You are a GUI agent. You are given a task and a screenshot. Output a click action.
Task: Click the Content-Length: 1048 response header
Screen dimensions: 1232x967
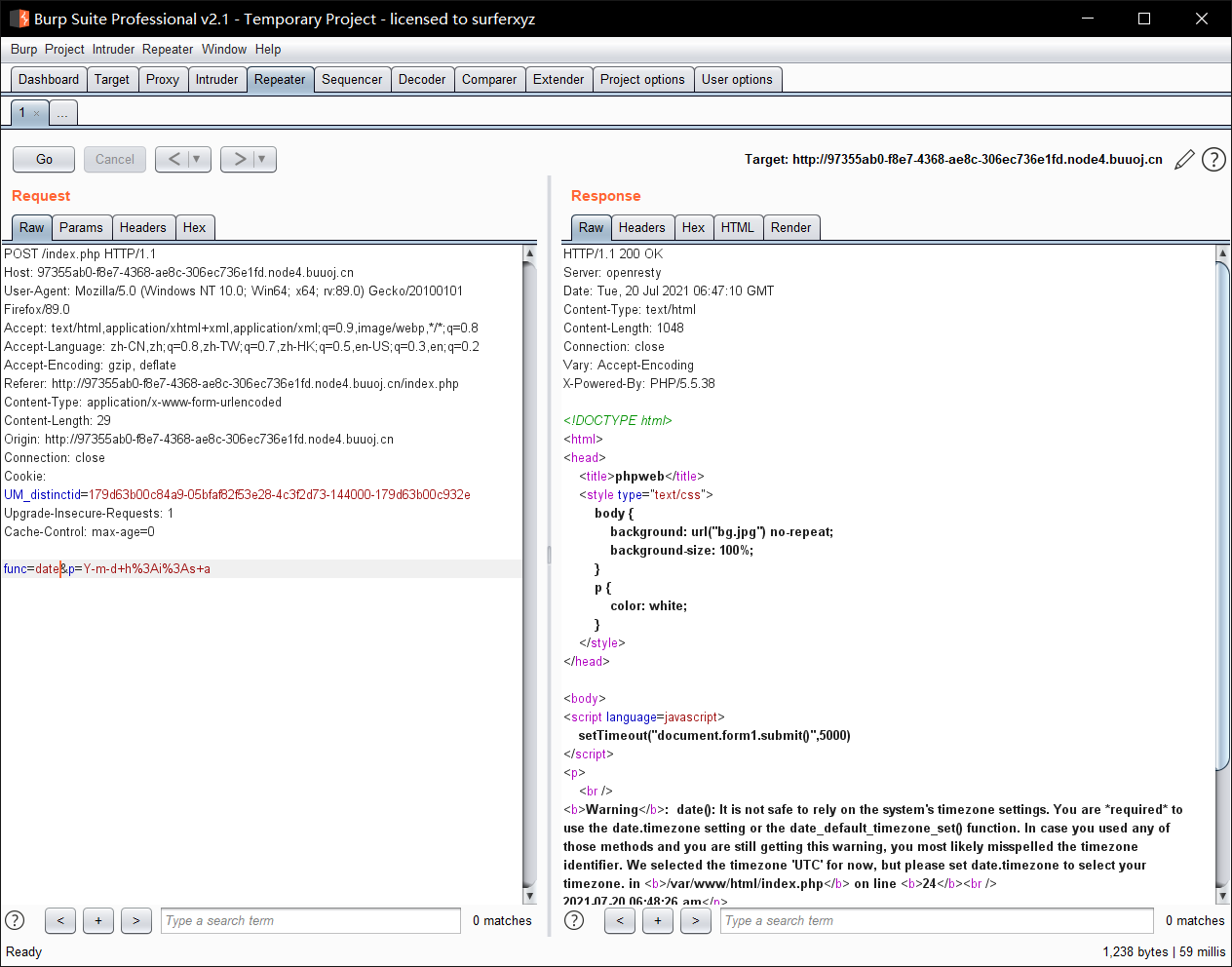[624, 328]
